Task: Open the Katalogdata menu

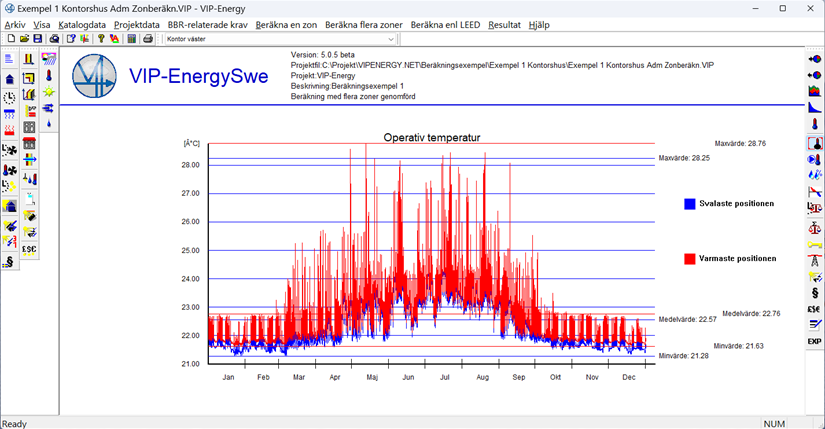Action: pyautogui.click(x=82, y=24)
